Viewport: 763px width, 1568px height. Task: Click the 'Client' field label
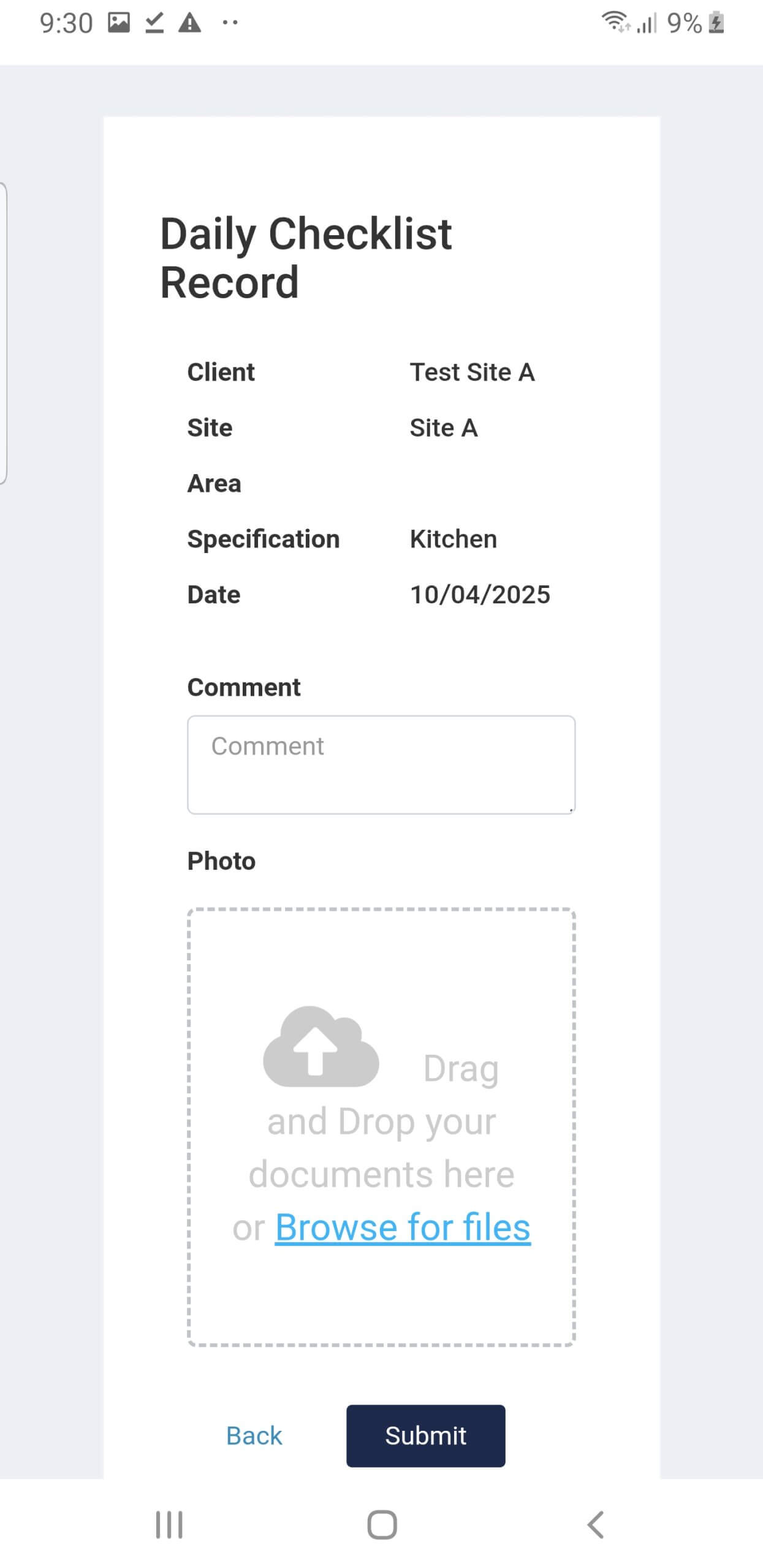pos(221,372)
